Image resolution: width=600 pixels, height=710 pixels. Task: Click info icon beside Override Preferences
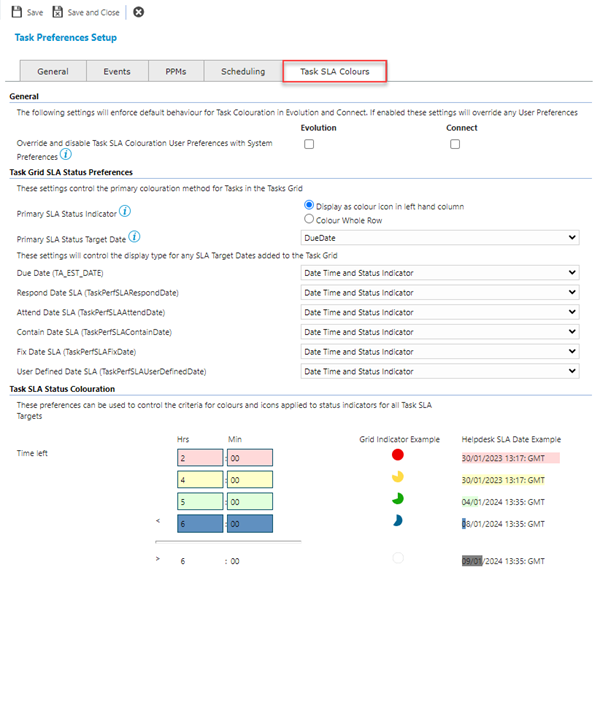66,155
